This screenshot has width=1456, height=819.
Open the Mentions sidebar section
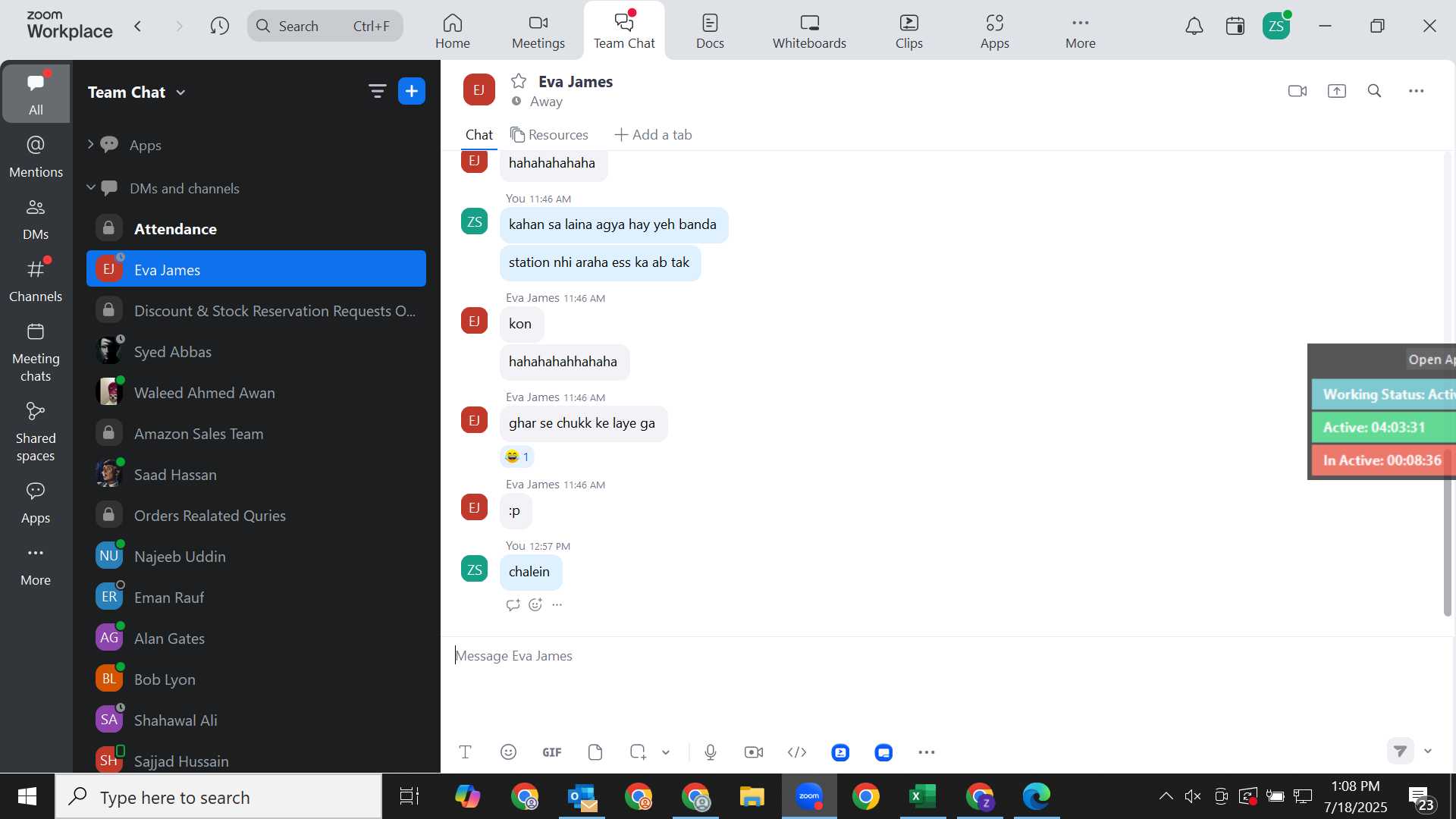point(36,157)
